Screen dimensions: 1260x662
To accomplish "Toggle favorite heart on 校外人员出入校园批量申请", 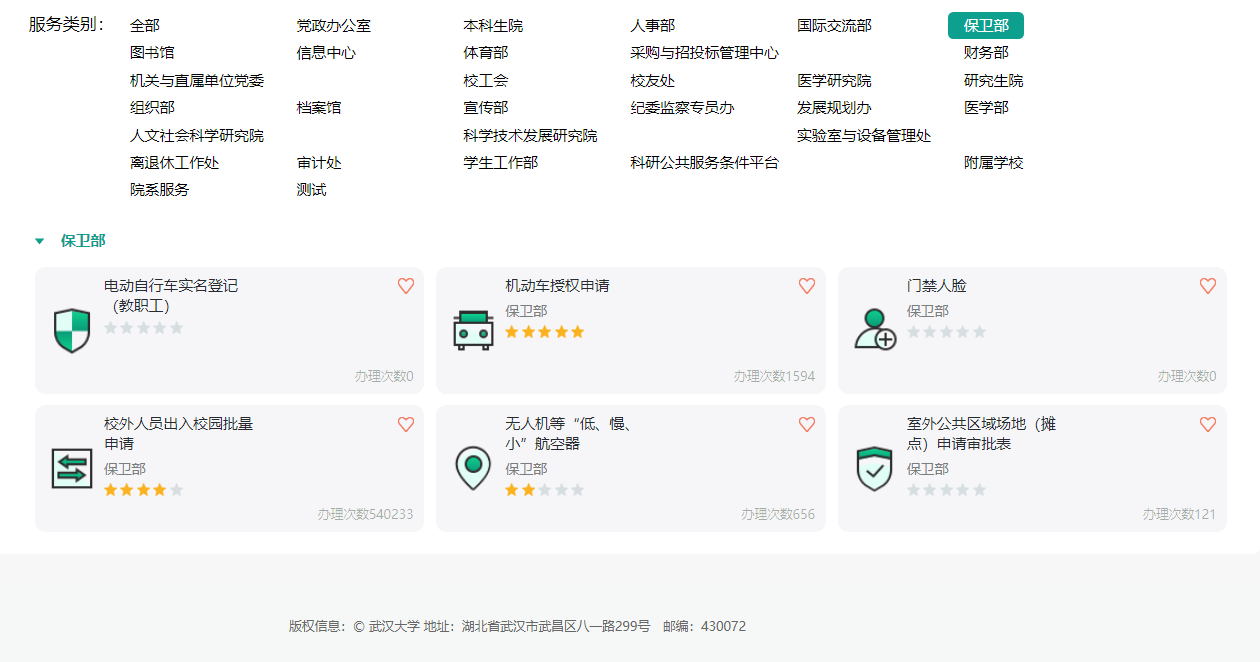I will pyautogui.click(x=406, y=424).
